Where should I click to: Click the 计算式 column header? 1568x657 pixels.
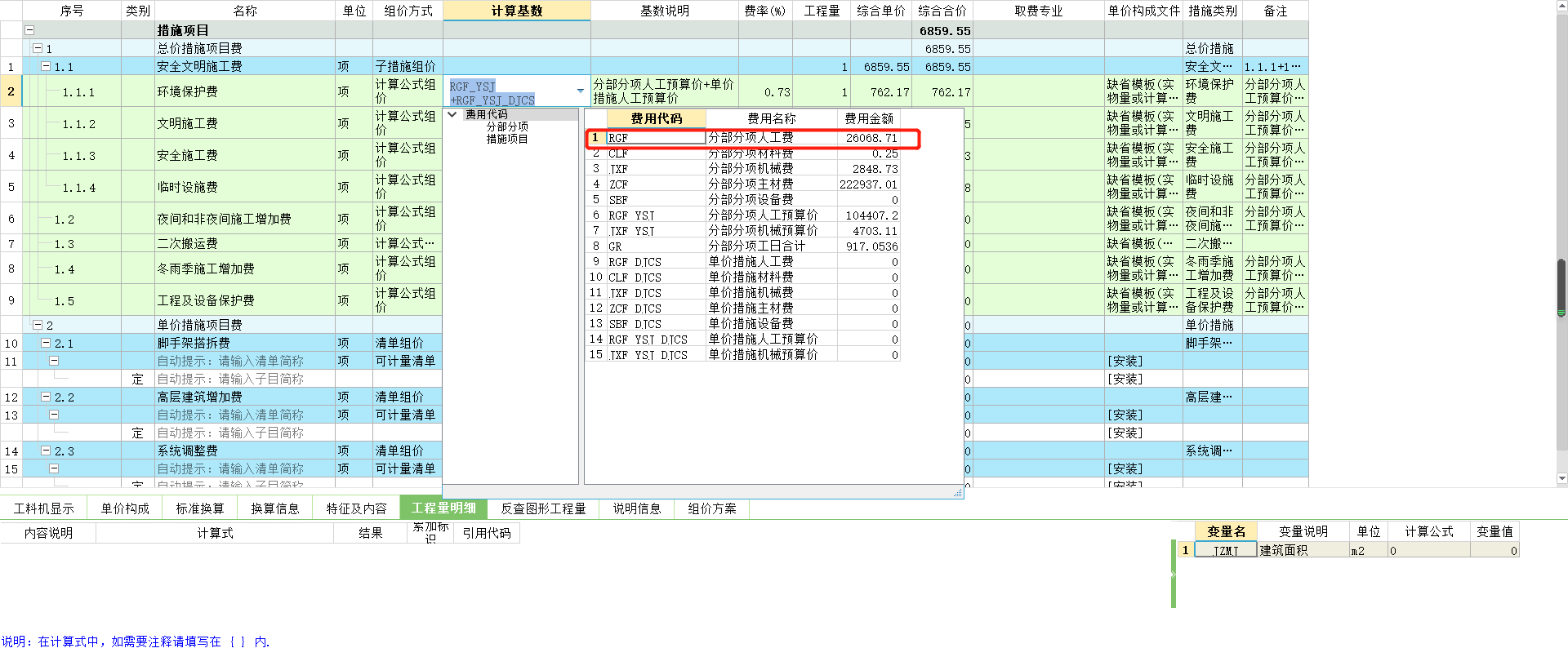point(215,533)
